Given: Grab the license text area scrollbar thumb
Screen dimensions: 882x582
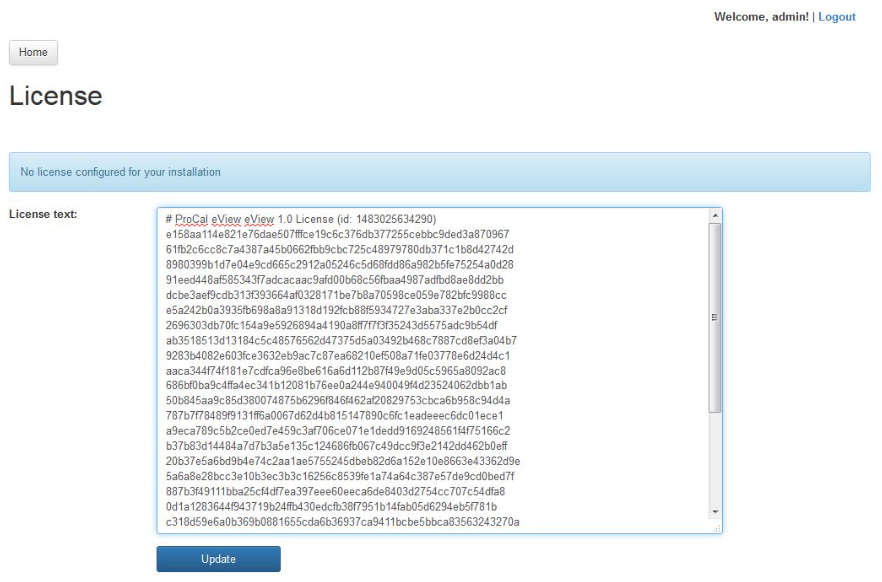Looking at the screenshot, I should coord(715,318).
